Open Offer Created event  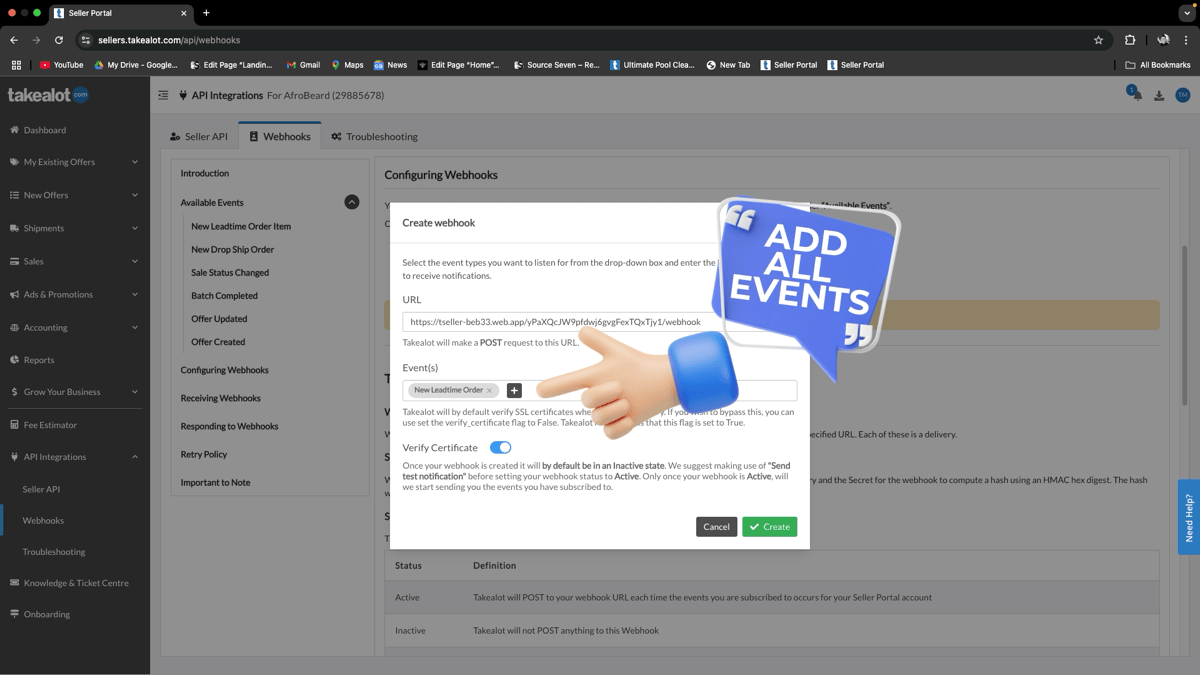(218, 341)
